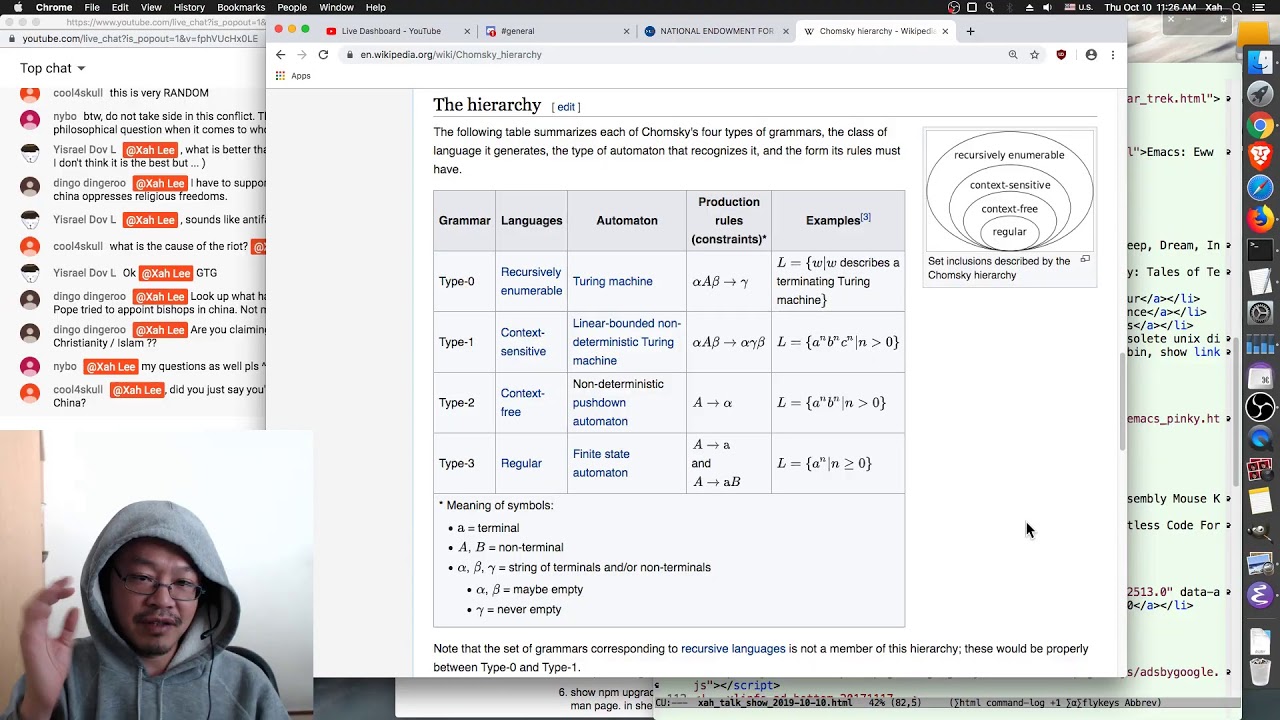Image resolution: width=1280 pixels, height=720 pixels.
Task: Click cool4skull's 'this is very RANDOM' chat message
Action: click(159, 93)
